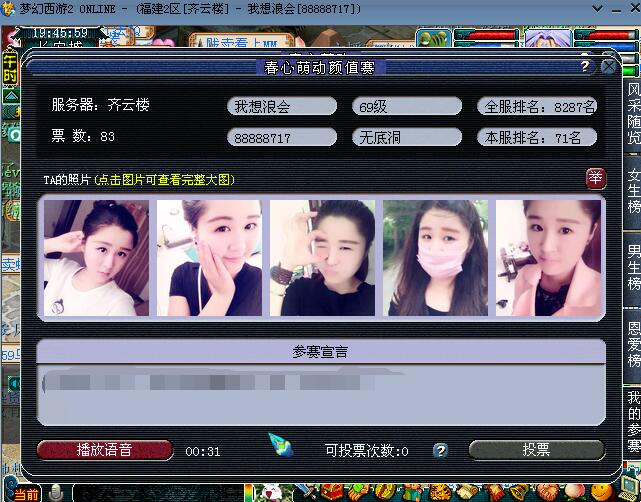641x502 pixels.
Task: Open the smiley face emoticon icon
Action: coord(601,492)
